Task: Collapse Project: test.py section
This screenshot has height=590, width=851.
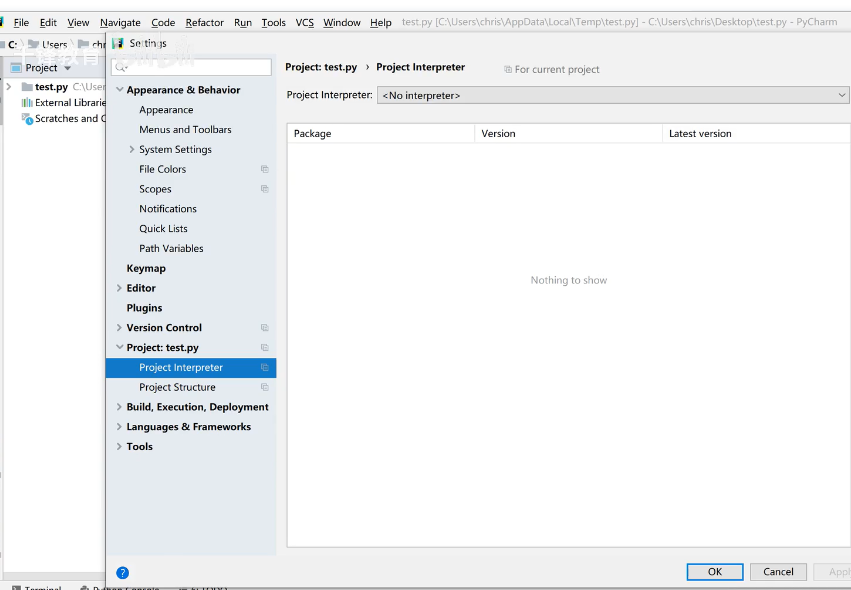Action: 119,347
